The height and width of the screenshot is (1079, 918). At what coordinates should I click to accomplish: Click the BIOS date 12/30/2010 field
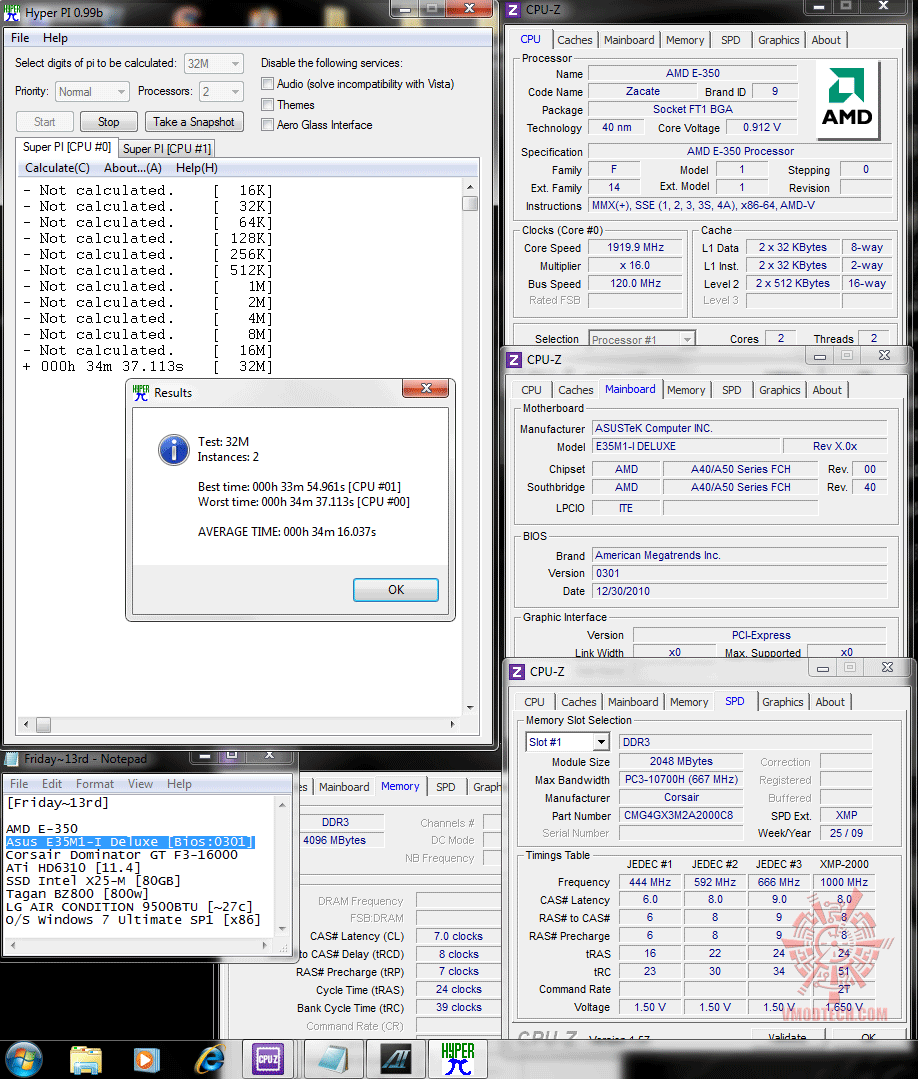click(740, 591)
